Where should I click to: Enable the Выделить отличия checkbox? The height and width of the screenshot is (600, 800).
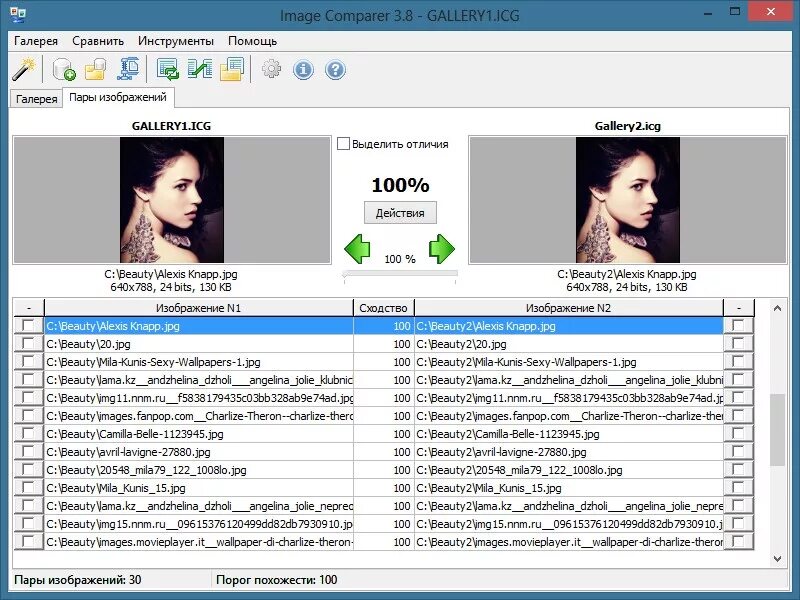coord(343,143)
